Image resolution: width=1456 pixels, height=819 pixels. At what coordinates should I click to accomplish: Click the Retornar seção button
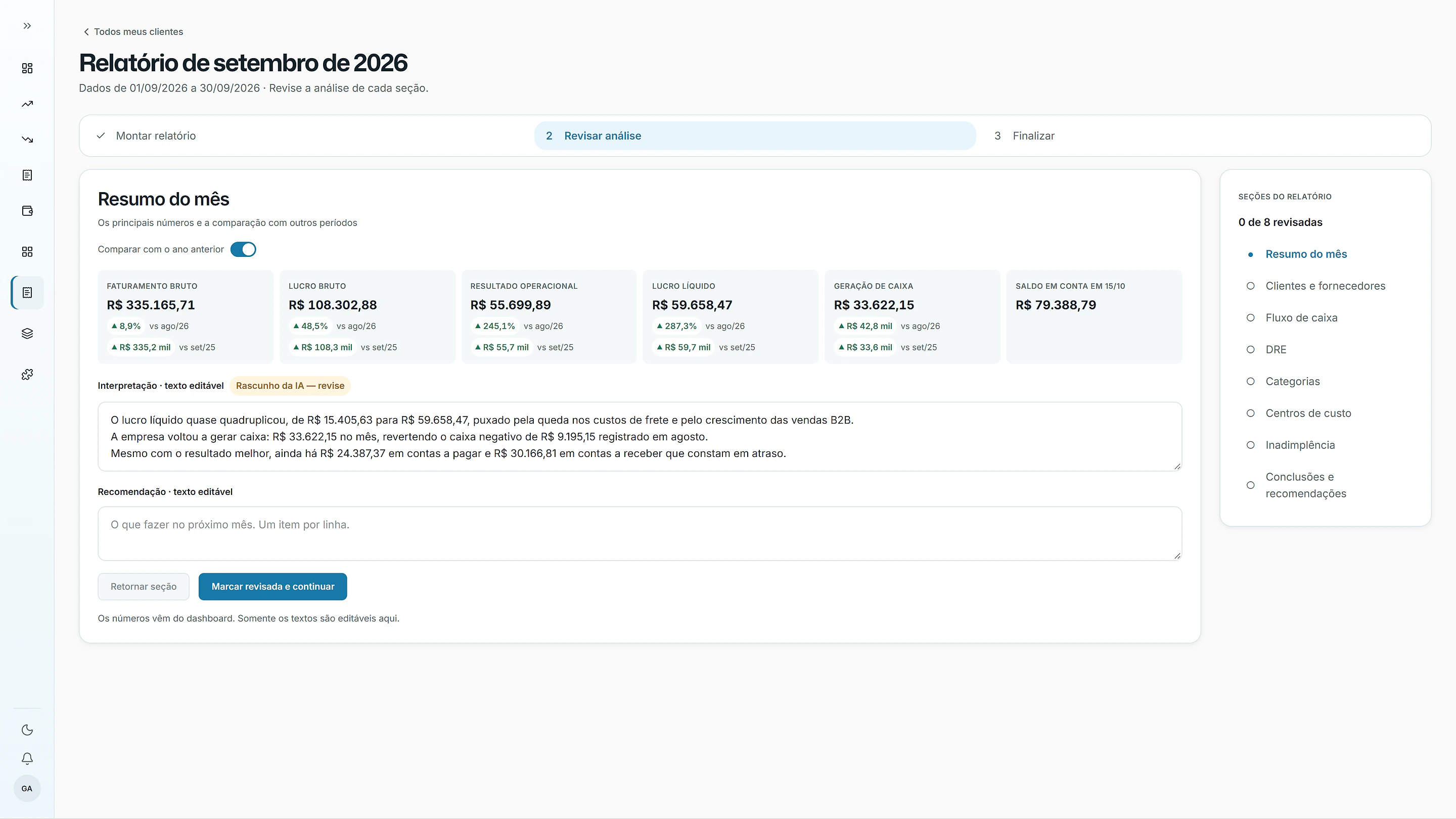[144, 586]
